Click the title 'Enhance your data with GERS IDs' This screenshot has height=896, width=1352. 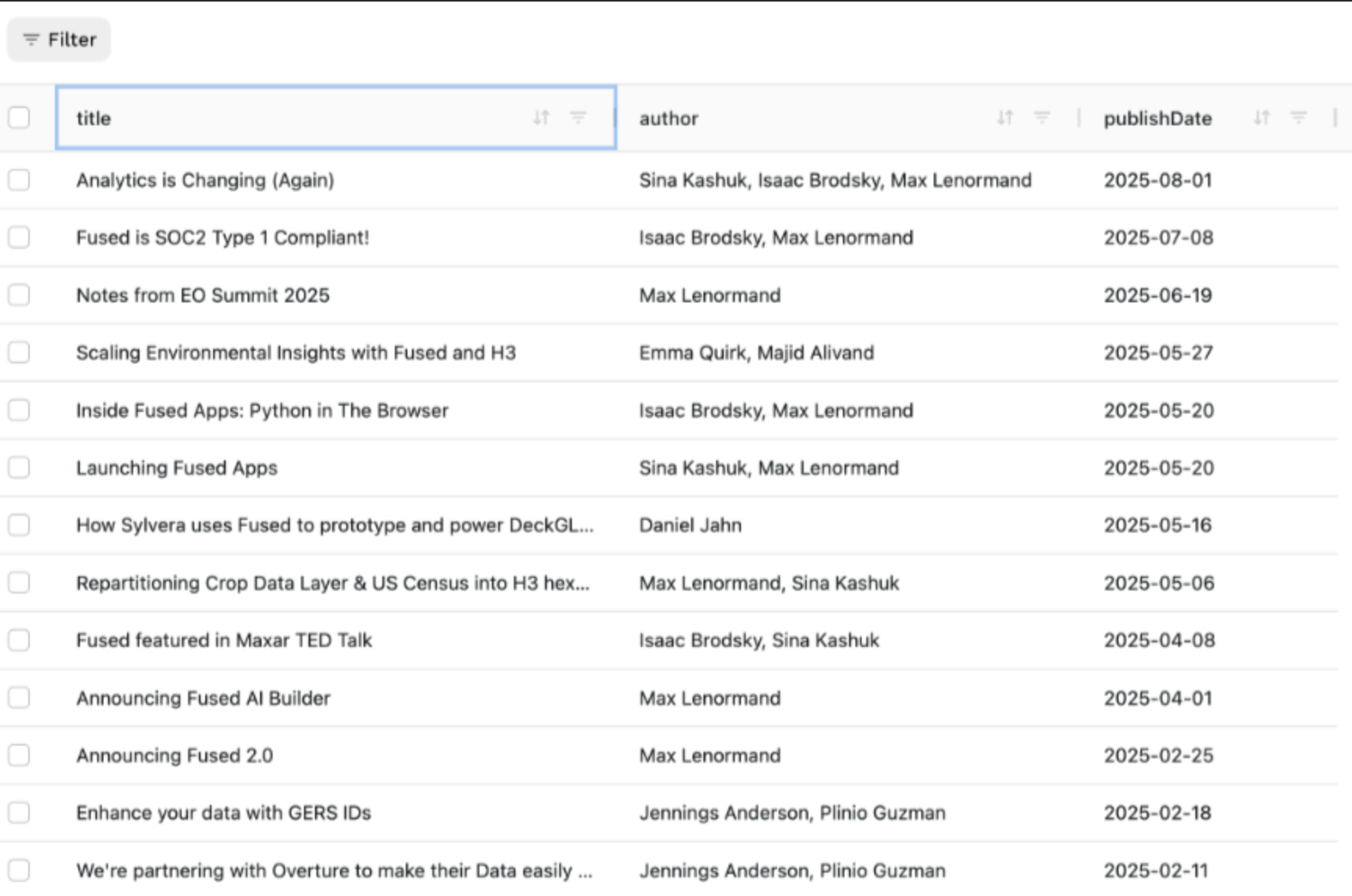223,813
